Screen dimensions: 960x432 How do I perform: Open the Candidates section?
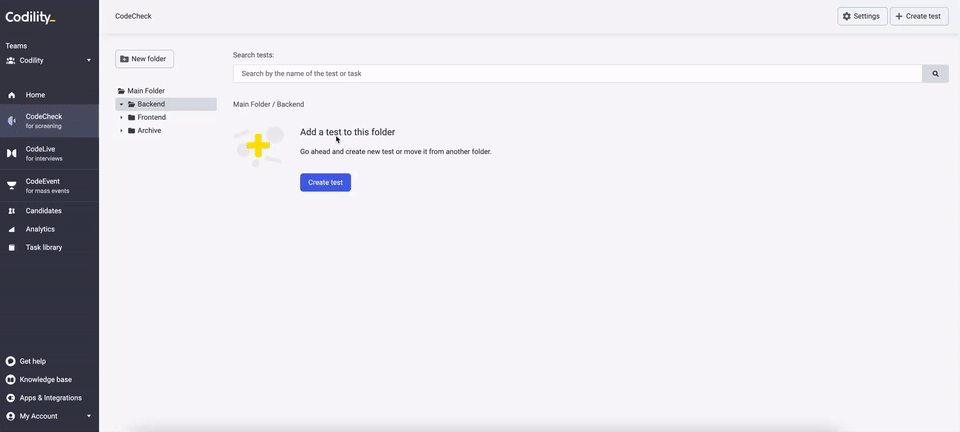pos(43,211)
